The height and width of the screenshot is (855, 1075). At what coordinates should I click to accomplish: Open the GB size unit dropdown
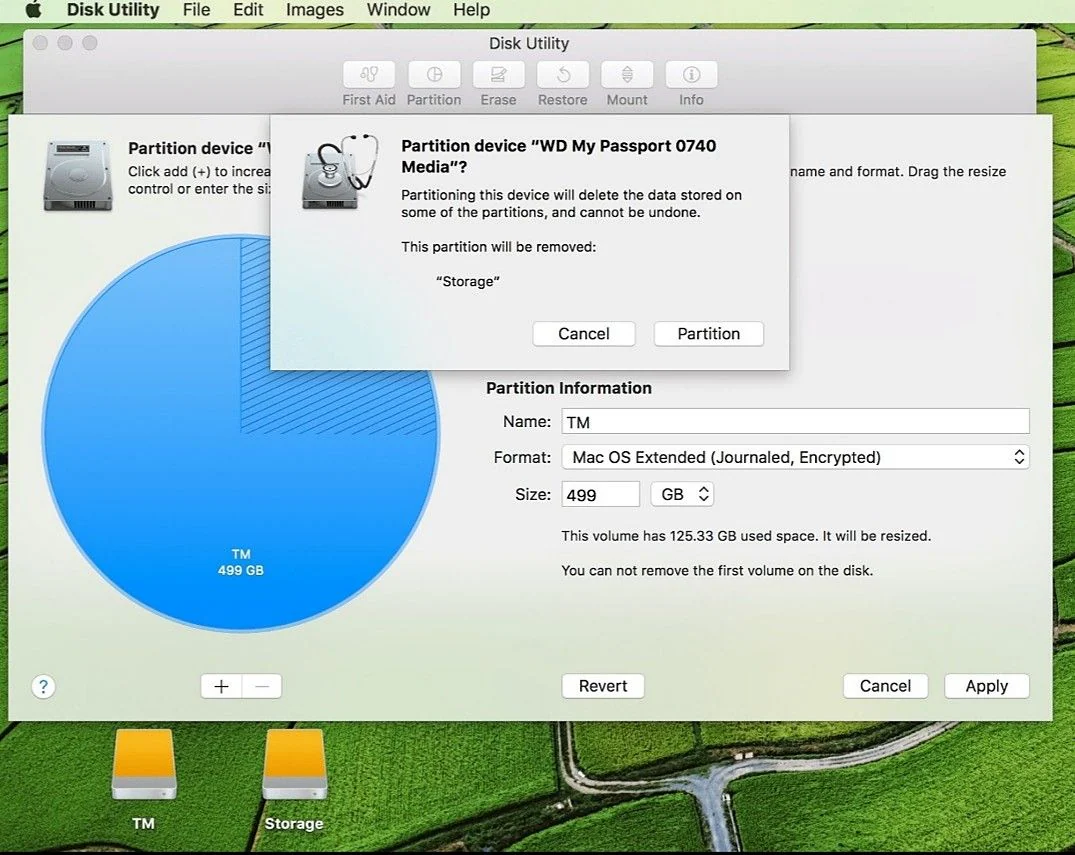click(x=682, y=494)
